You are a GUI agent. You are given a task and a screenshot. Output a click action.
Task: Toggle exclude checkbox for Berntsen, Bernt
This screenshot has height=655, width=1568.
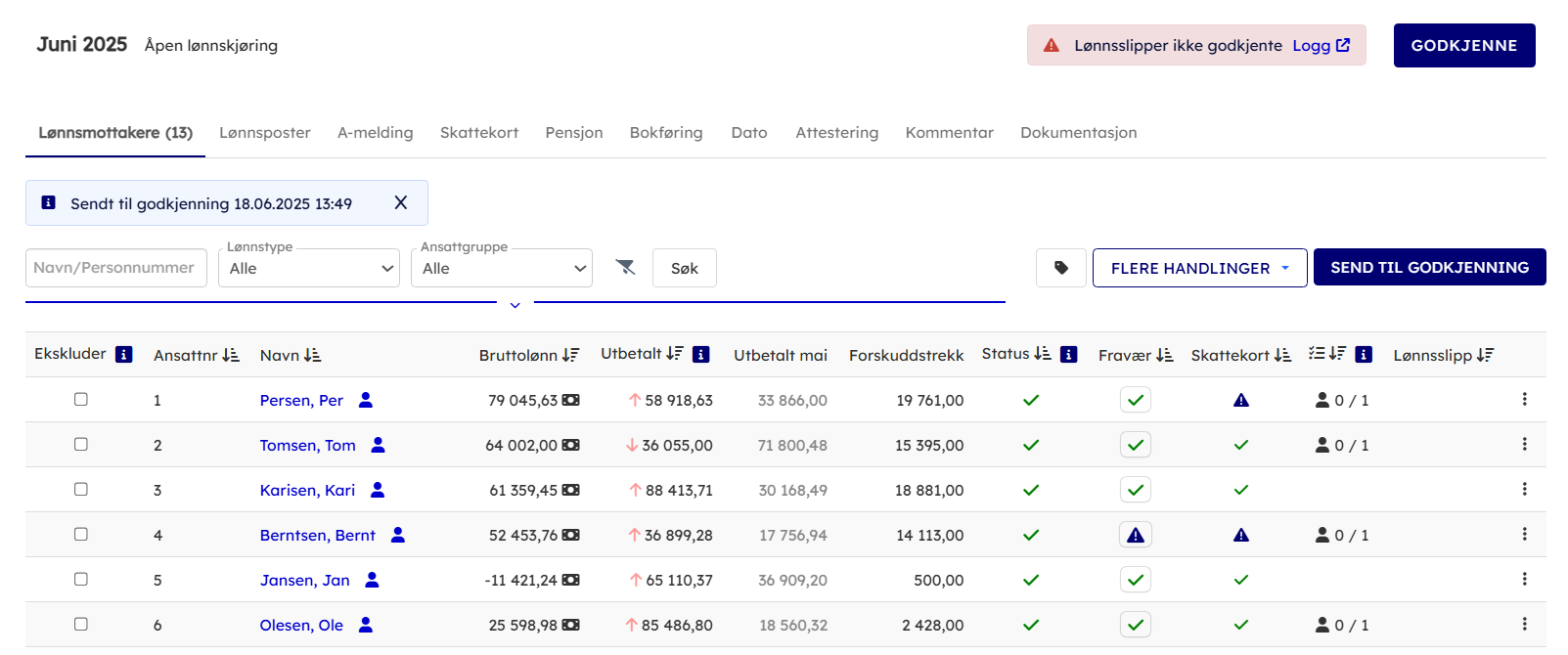pos(81,535)
